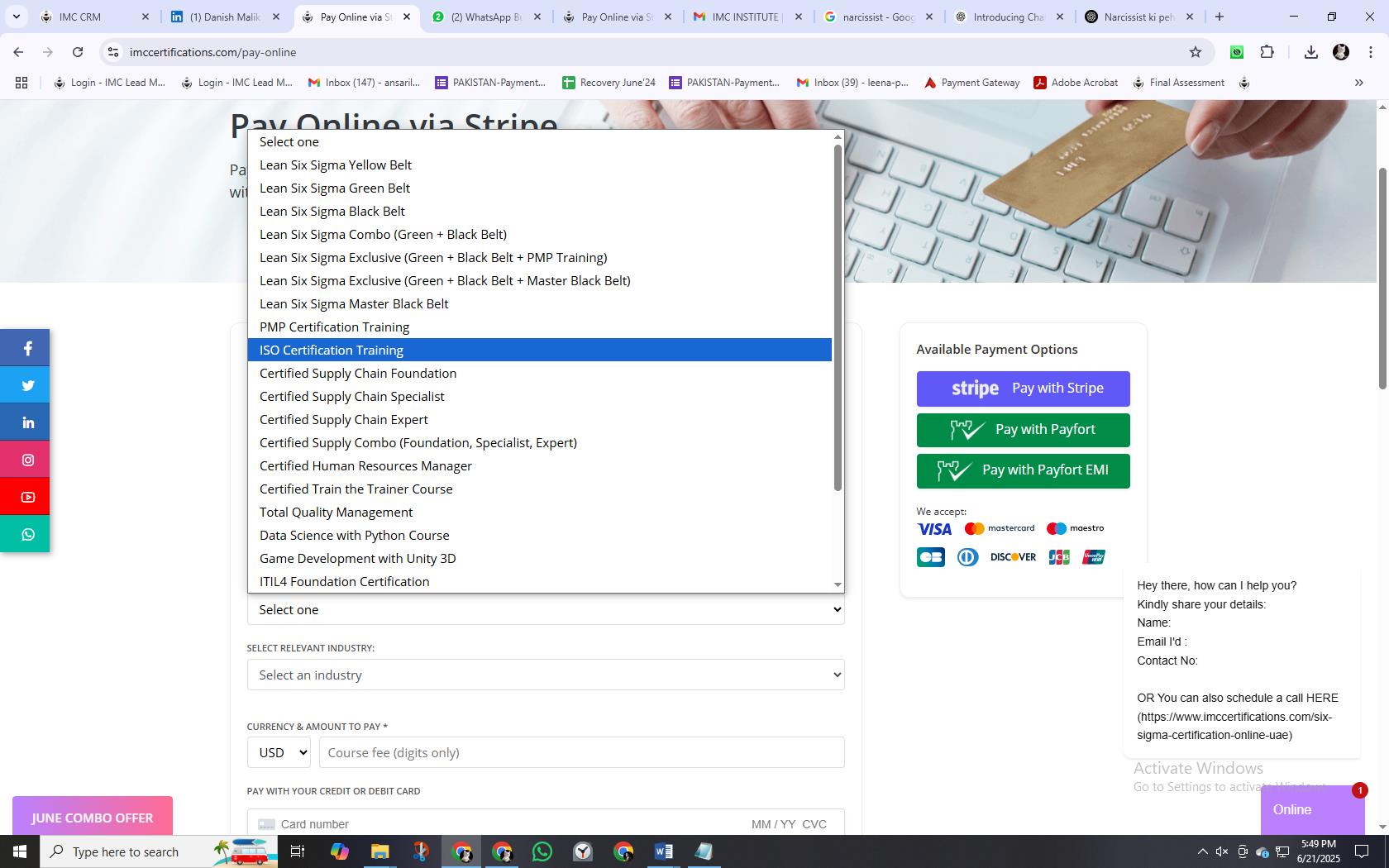The image size is (1389, 868).
Task: Click Pay with Stripe button
Action: click(1023, 389)
